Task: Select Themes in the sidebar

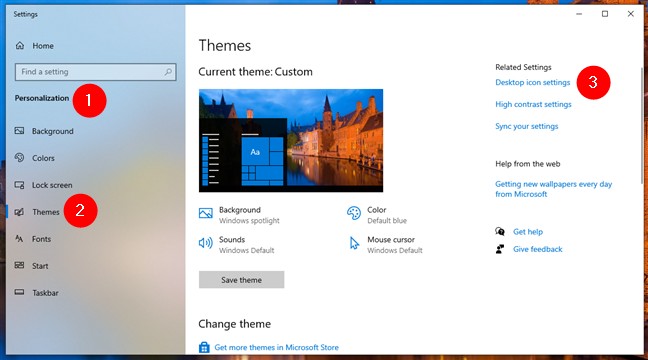Action: click(x=46, y=212)
